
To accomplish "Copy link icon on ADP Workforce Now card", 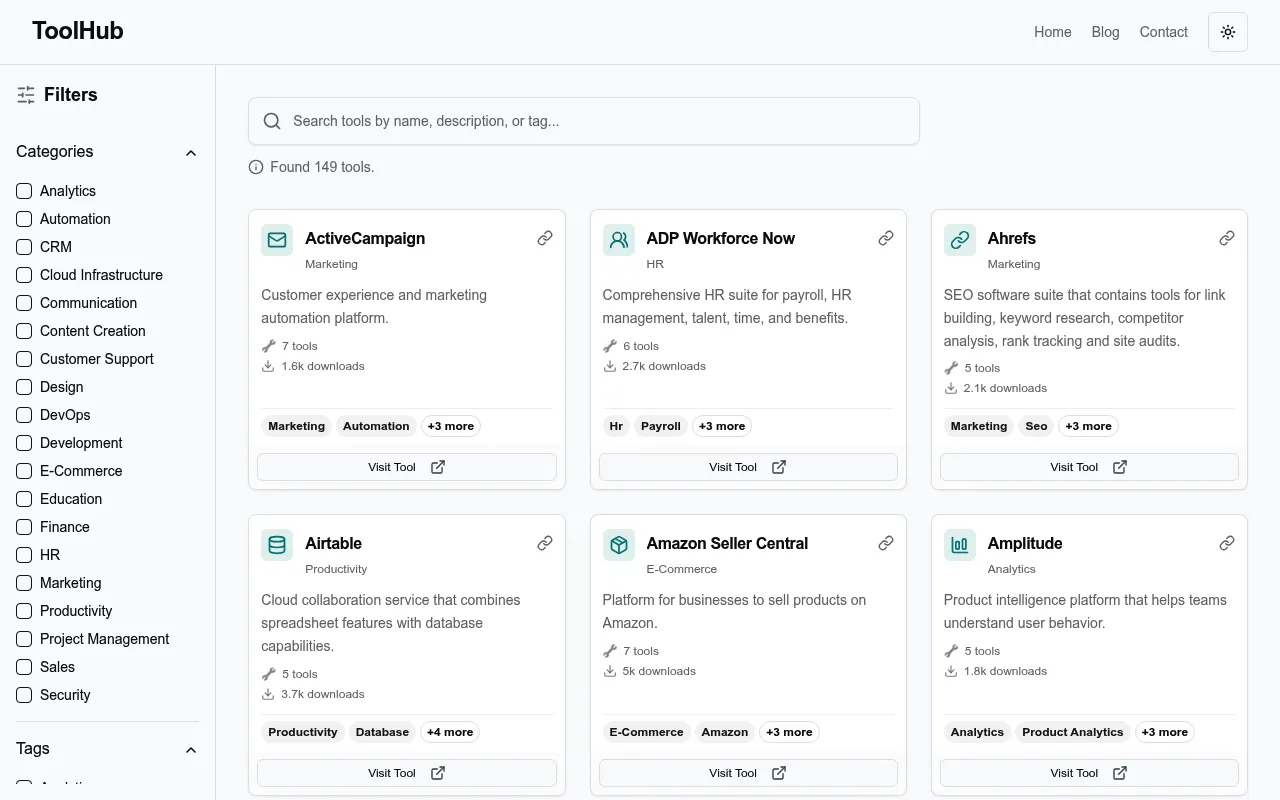I will [886, 238].
